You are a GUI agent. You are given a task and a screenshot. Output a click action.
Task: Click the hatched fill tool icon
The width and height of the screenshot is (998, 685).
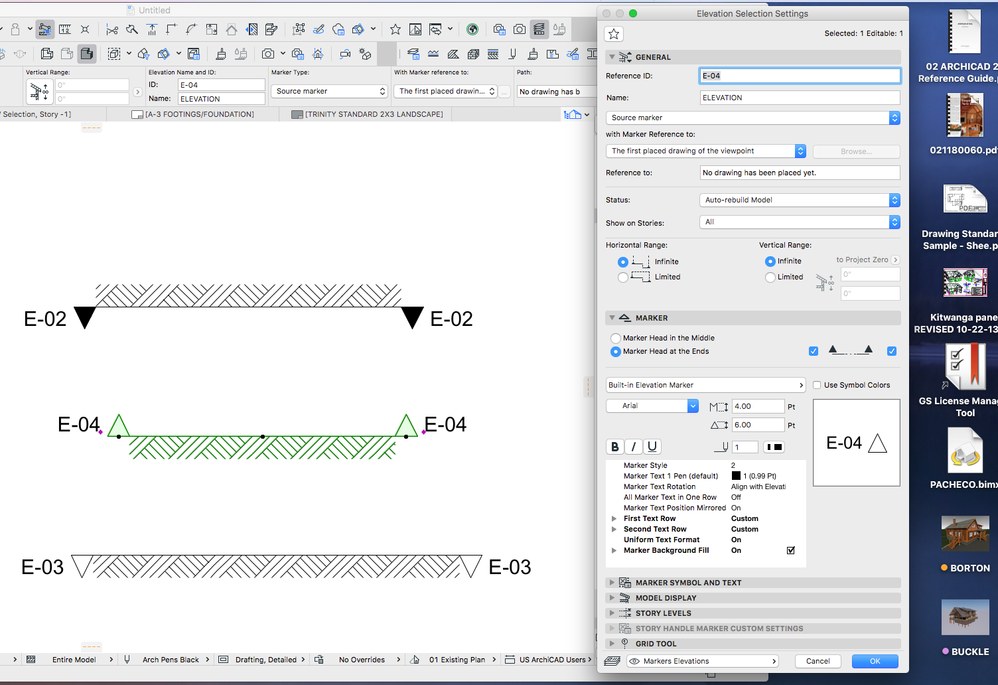click(x=453, y=54)
